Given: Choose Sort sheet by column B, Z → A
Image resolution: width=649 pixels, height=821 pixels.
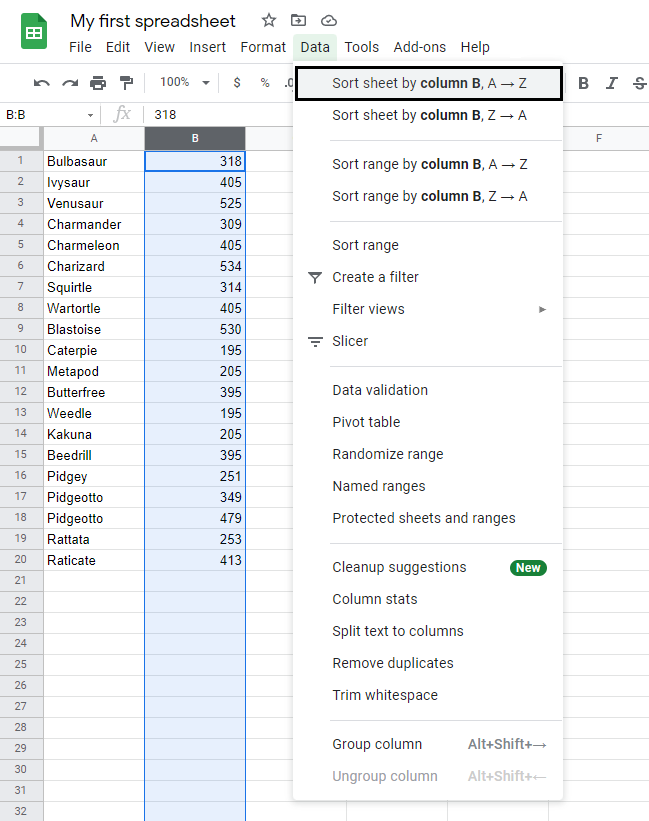Looking at the screenshot, I should coord(429,116).
